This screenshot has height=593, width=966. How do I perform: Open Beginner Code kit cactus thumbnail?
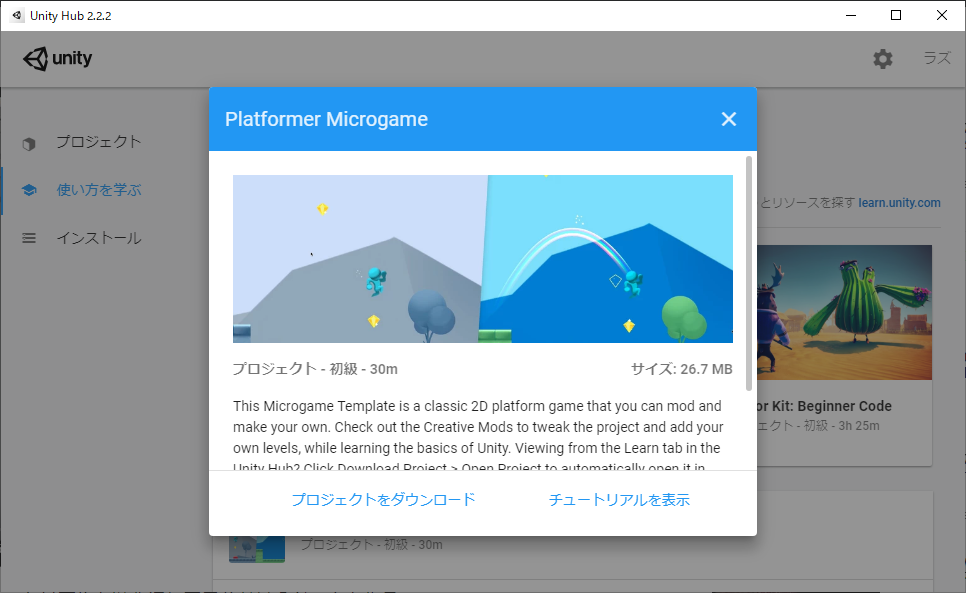pos(844,312)
